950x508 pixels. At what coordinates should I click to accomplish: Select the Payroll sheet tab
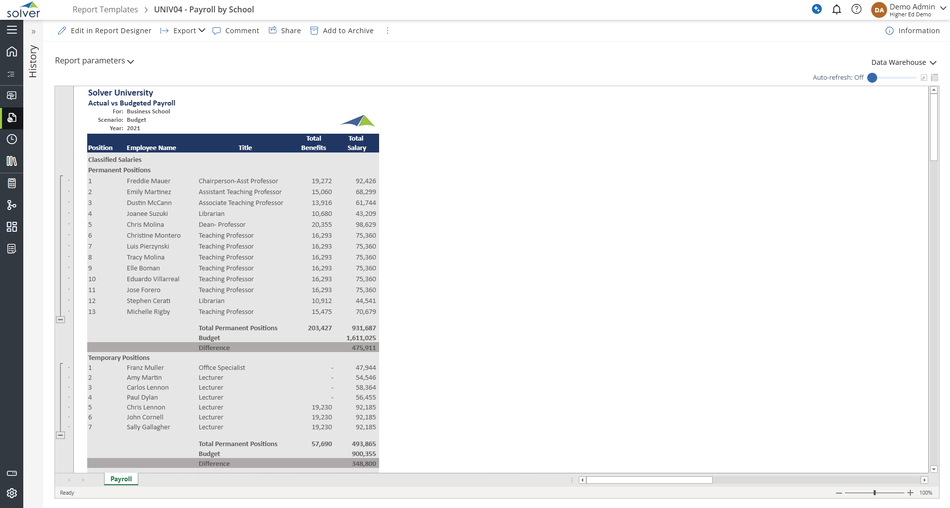click(121, 479)
